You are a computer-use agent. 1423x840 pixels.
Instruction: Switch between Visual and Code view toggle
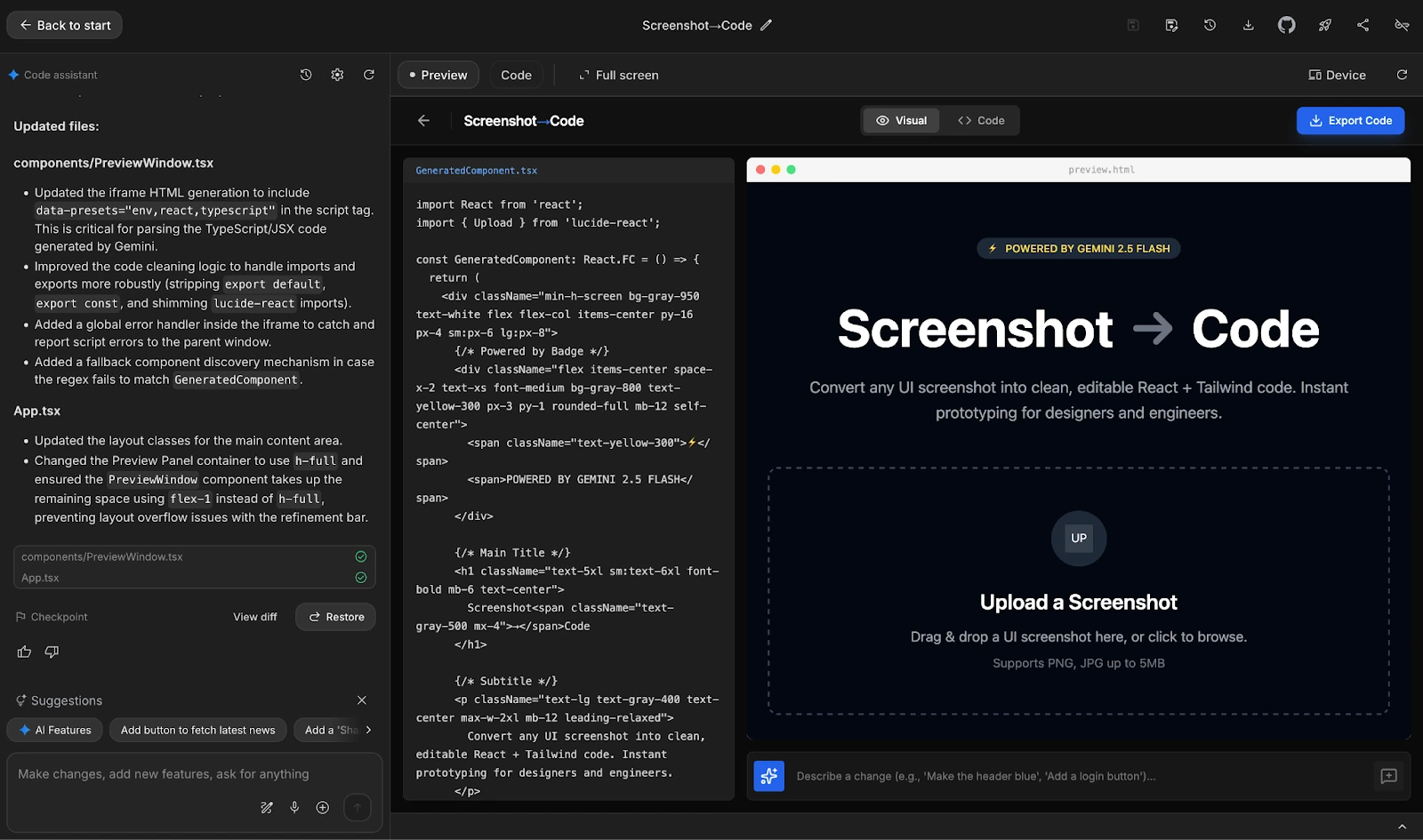point(939,120)
